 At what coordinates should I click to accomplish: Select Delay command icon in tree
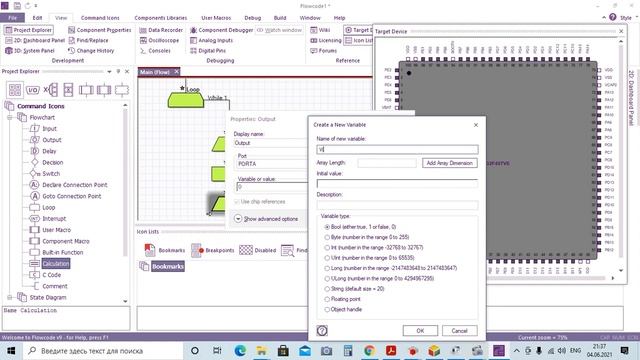click(44, 151)
